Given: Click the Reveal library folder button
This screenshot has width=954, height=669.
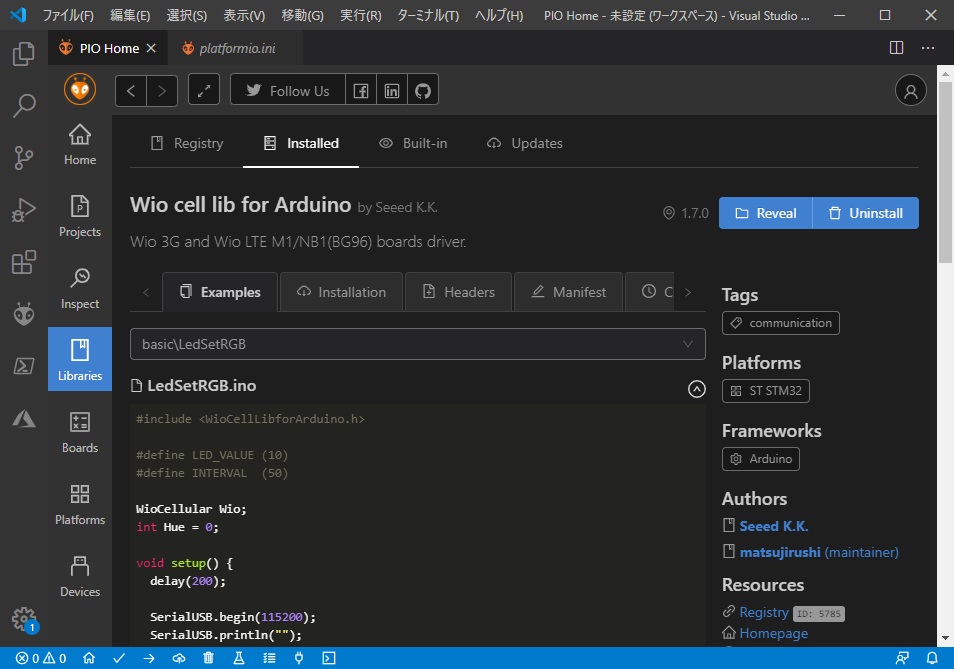Looking at the screenshot, I should 765,213.
